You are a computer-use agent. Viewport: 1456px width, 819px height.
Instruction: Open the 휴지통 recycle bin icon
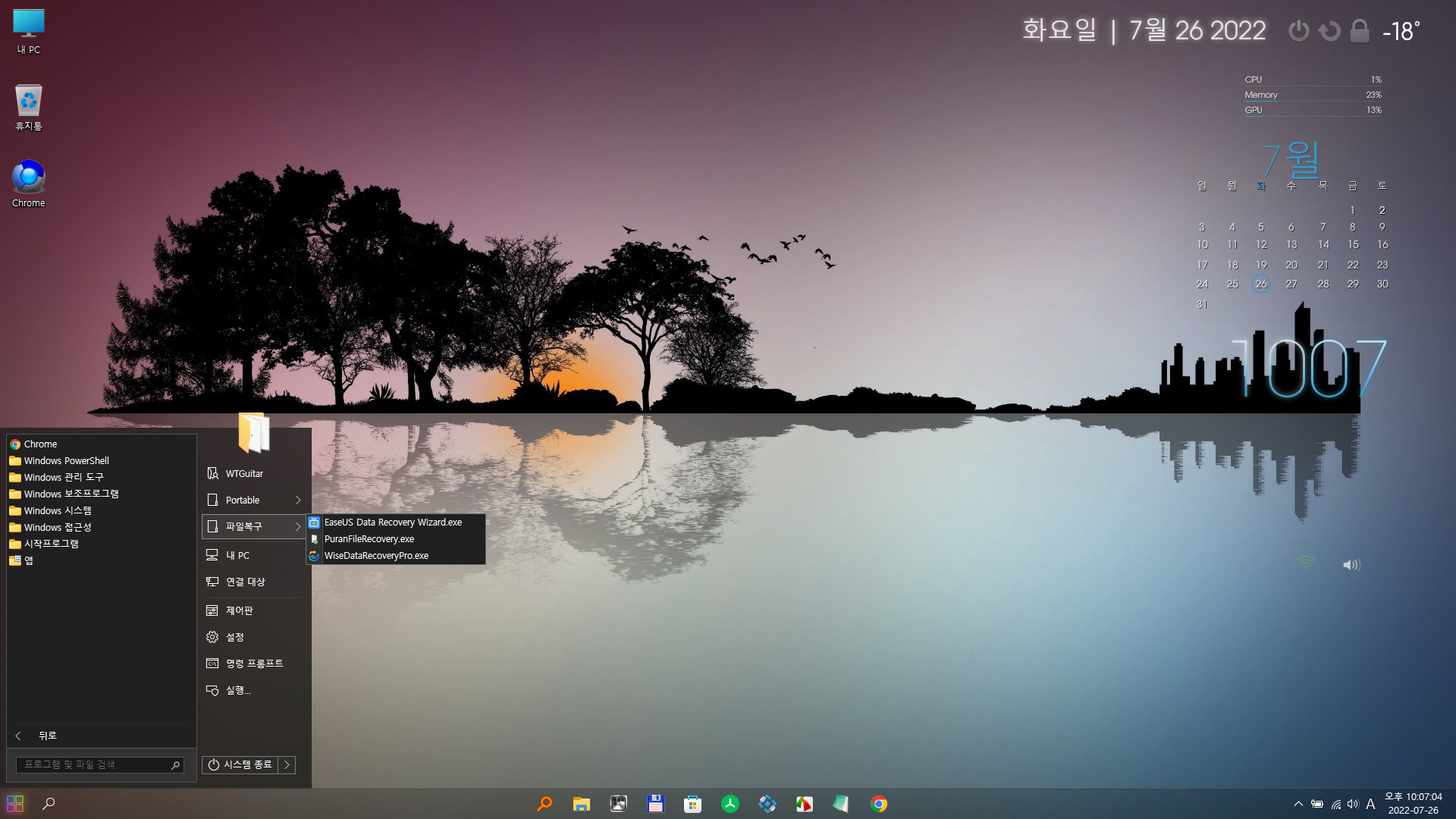click(x=29, y=108)
